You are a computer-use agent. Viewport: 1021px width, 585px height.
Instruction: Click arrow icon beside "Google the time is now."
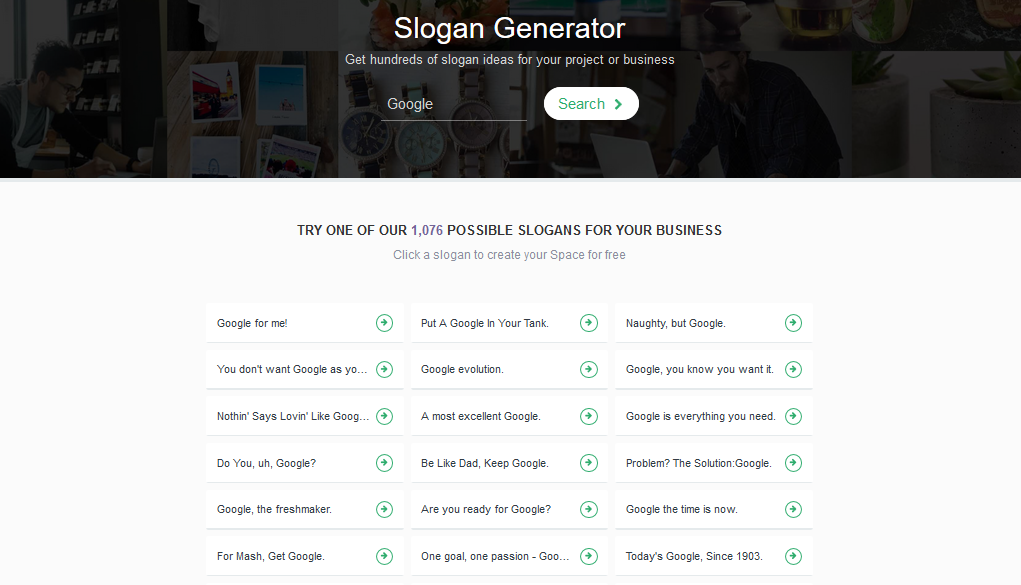click(793, 509)
